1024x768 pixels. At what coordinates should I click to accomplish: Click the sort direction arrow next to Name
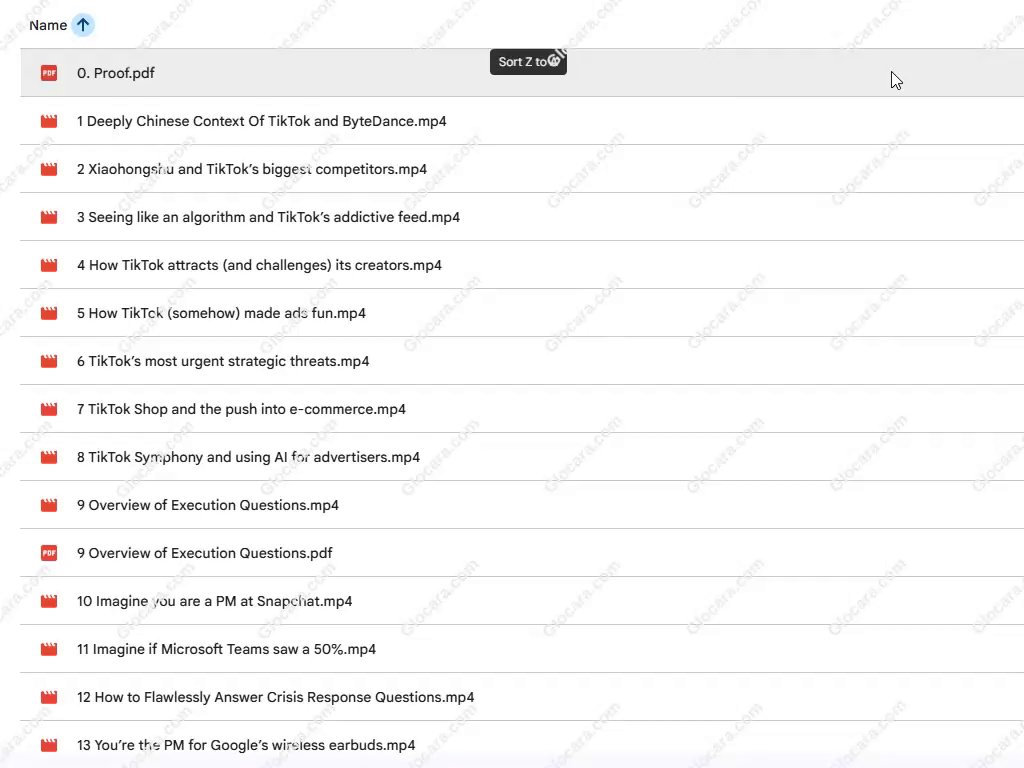pos(83,25)
